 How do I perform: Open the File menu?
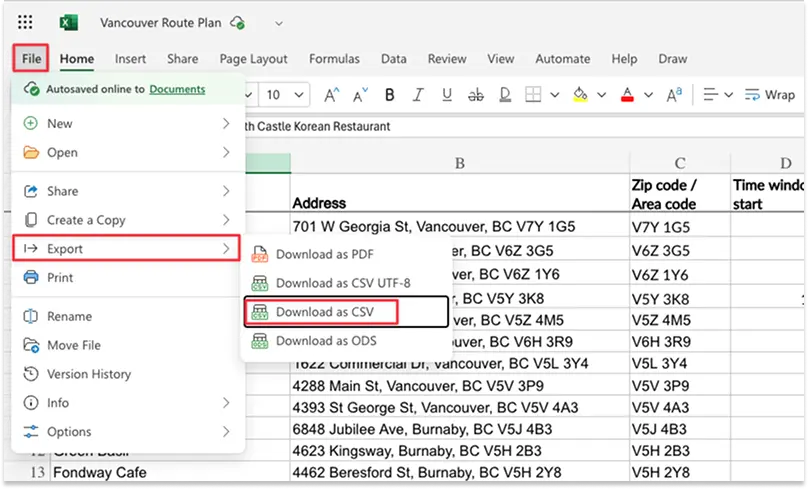[x=31, y=58]
